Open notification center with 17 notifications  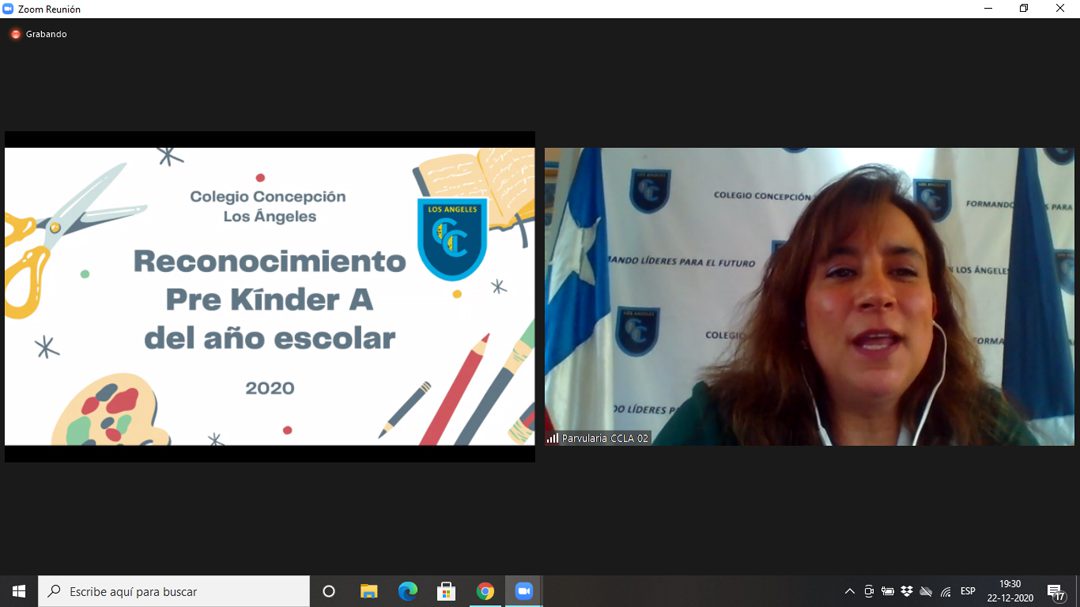(1055, 591)
